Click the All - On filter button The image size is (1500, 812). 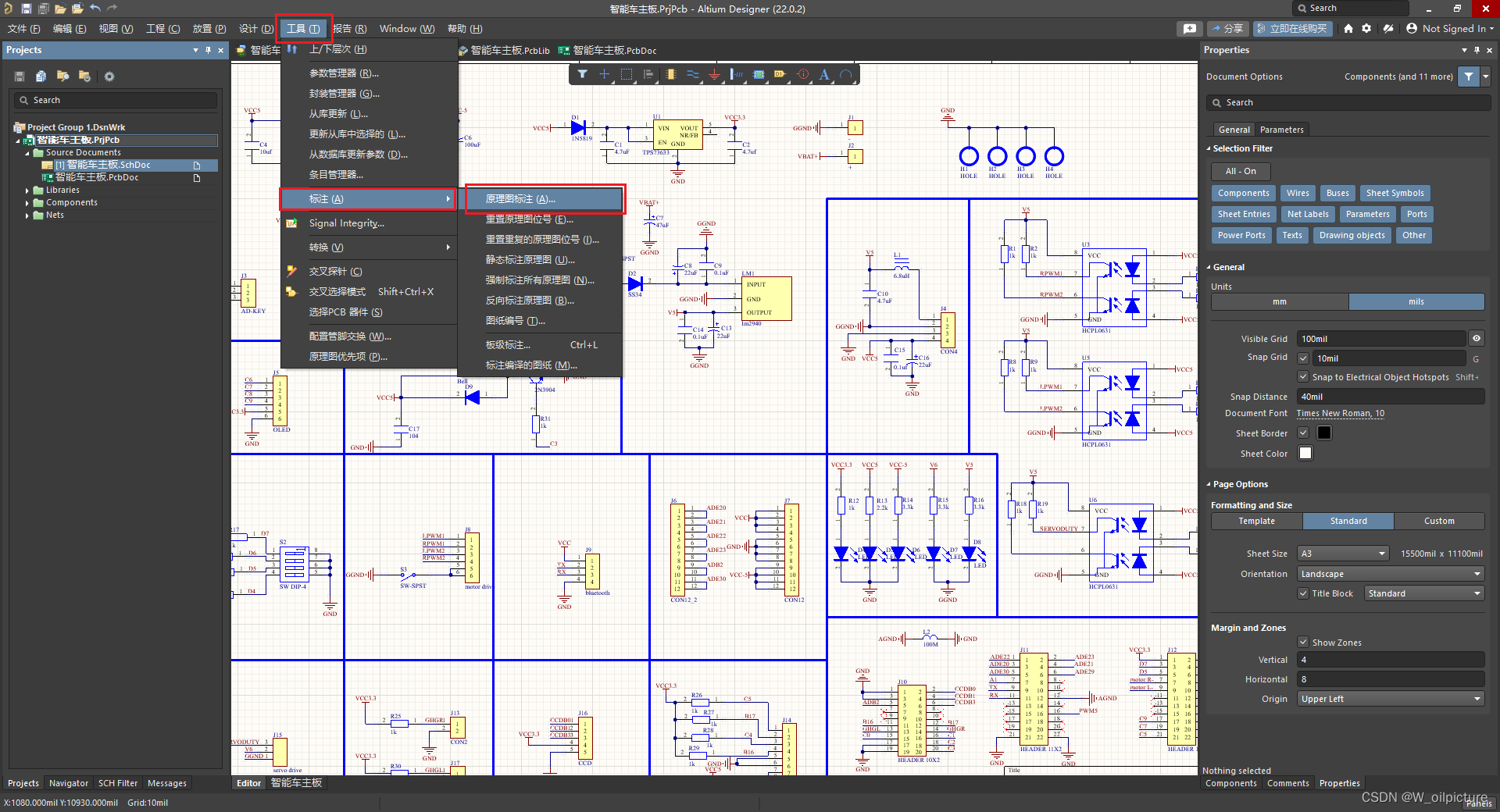(1241, 171)
